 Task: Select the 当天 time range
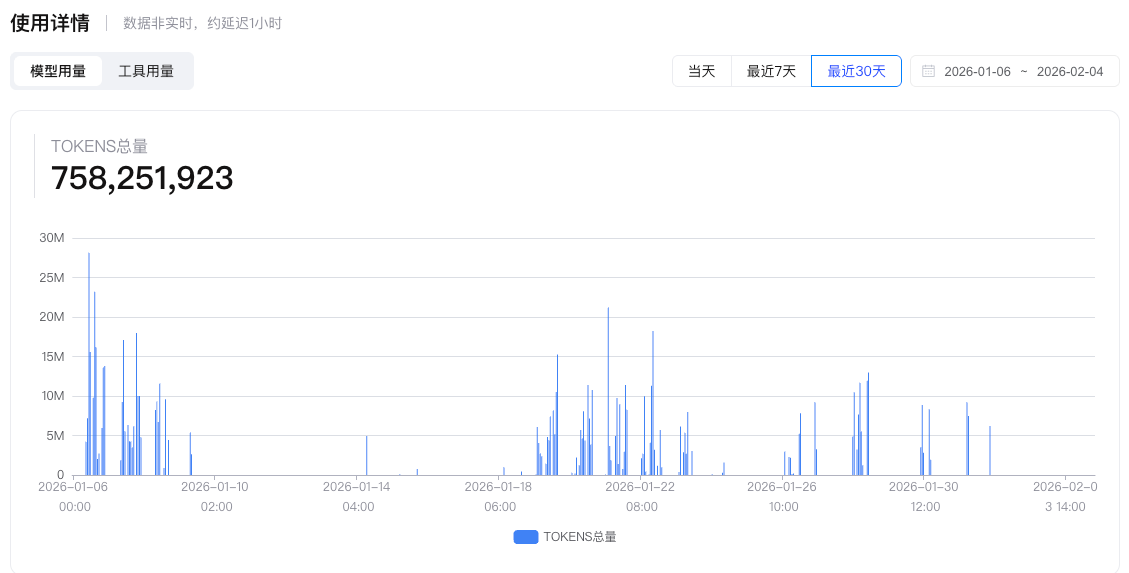[701, 71]
